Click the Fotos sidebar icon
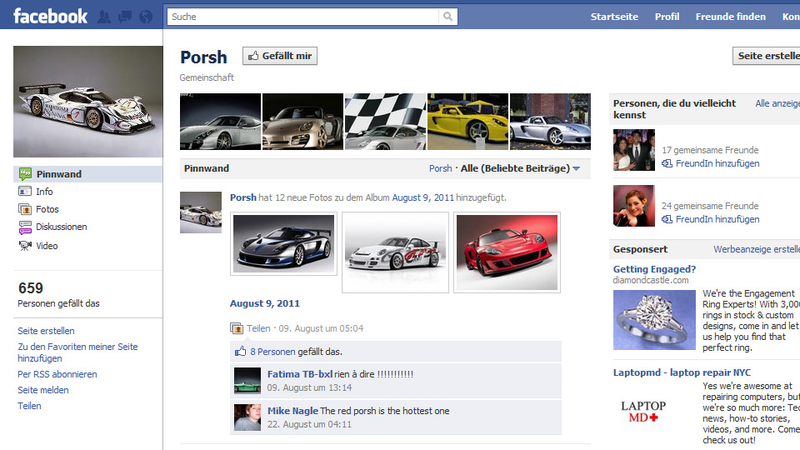The width and height of the screenshot is (800, 450). (x=25, y=209)
